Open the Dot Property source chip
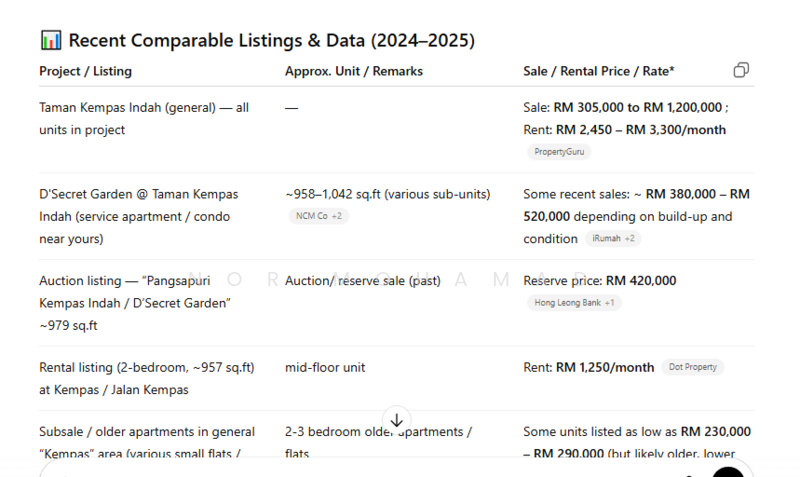 point(692,367)
